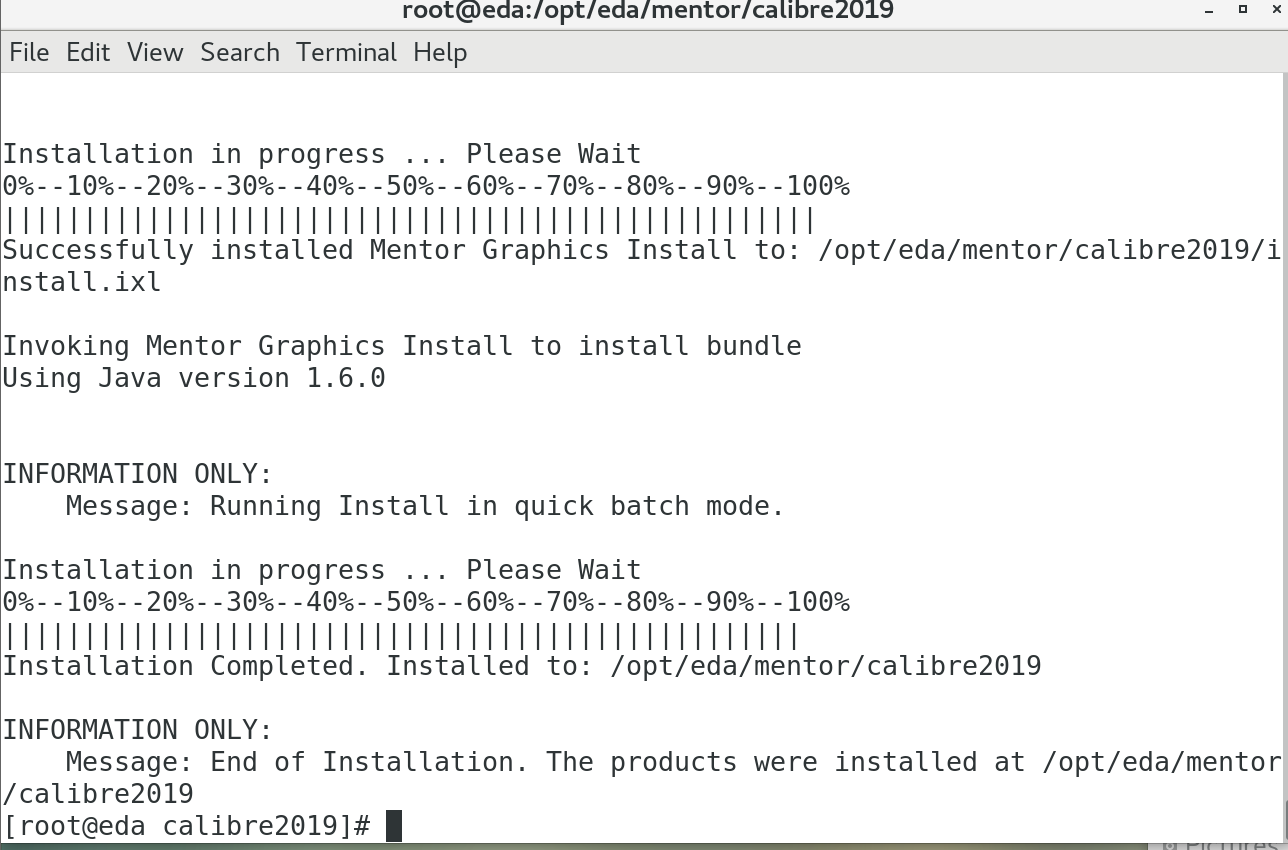The width and height of the screenshot is (1288, 850).
Task: Open the Edit menu
Action: point(88,52)
